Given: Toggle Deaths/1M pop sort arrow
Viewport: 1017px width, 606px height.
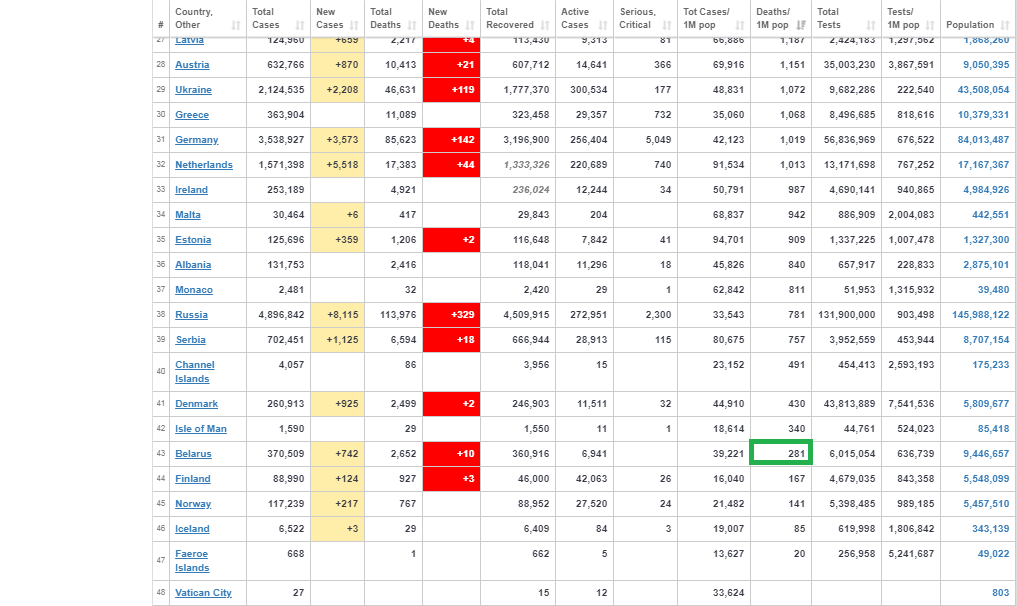Looking at the screenshot, I should [801, 25].
